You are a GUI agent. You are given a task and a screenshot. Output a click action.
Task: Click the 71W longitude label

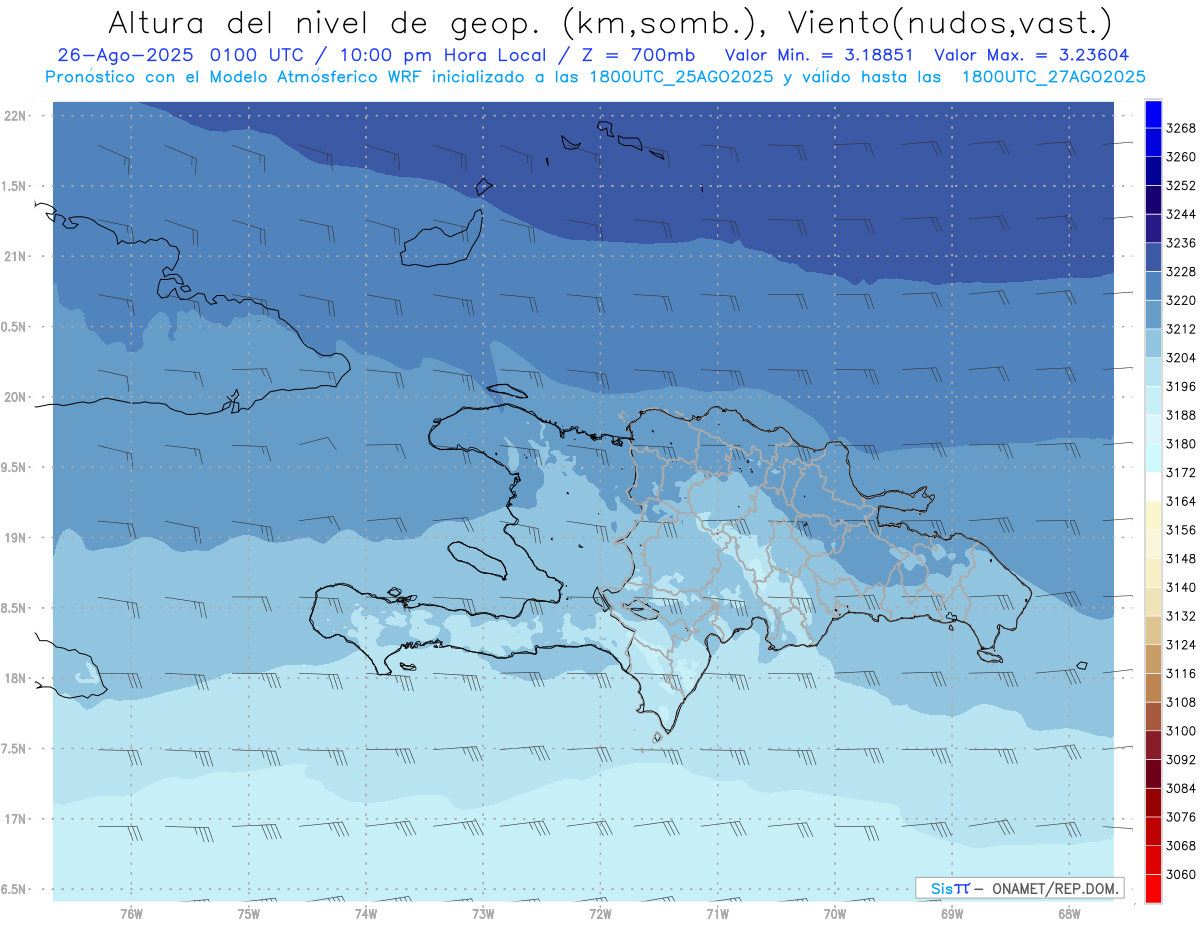click(717, 914)
